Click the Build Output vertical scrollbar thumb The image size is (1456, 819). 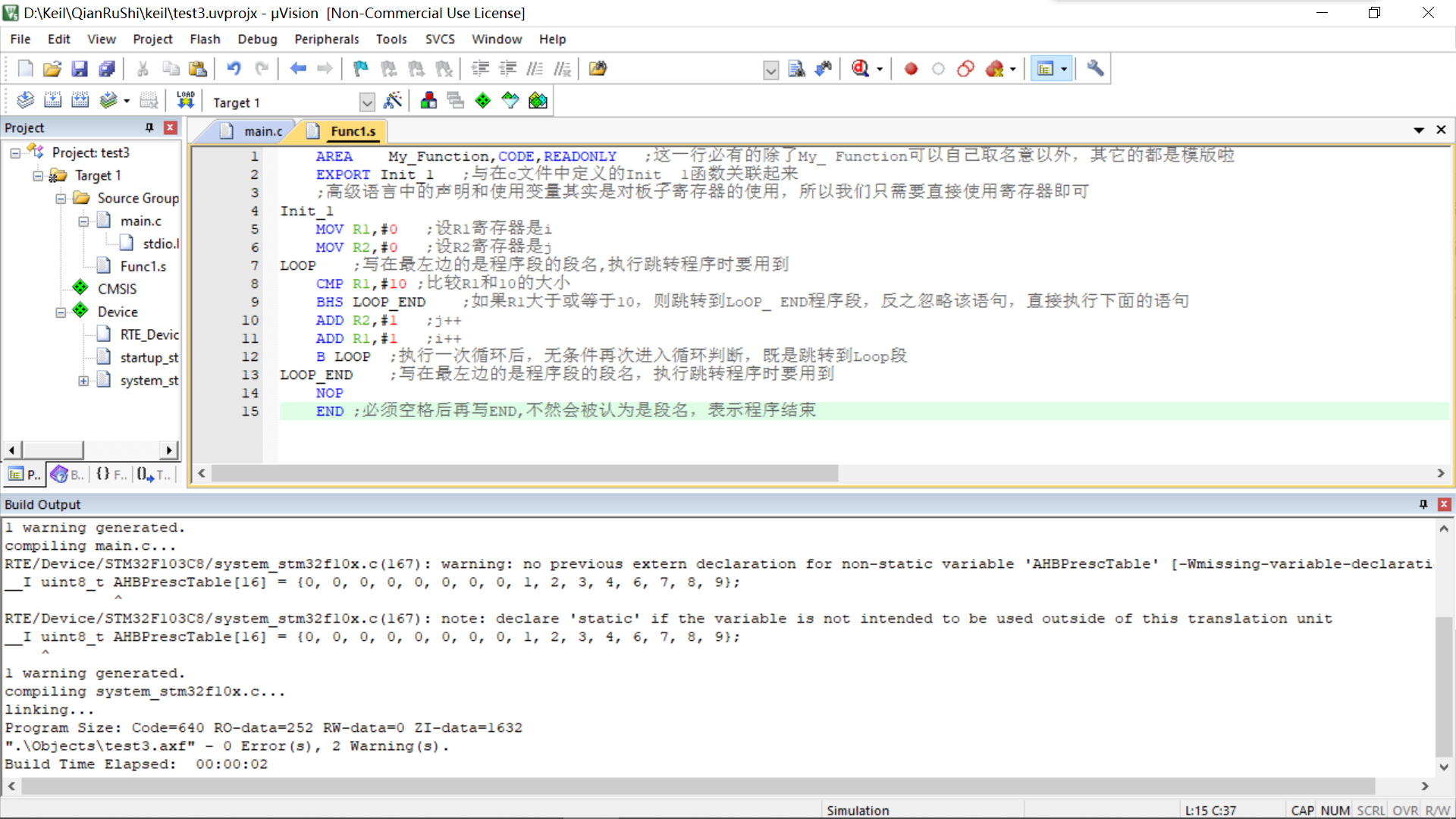1444,686
